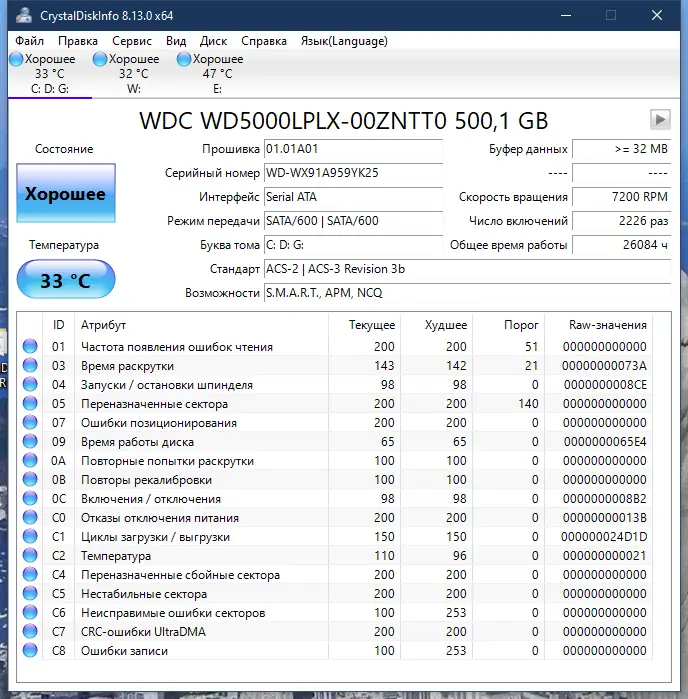Click the status icon for attribute C6

click(30, 613)
